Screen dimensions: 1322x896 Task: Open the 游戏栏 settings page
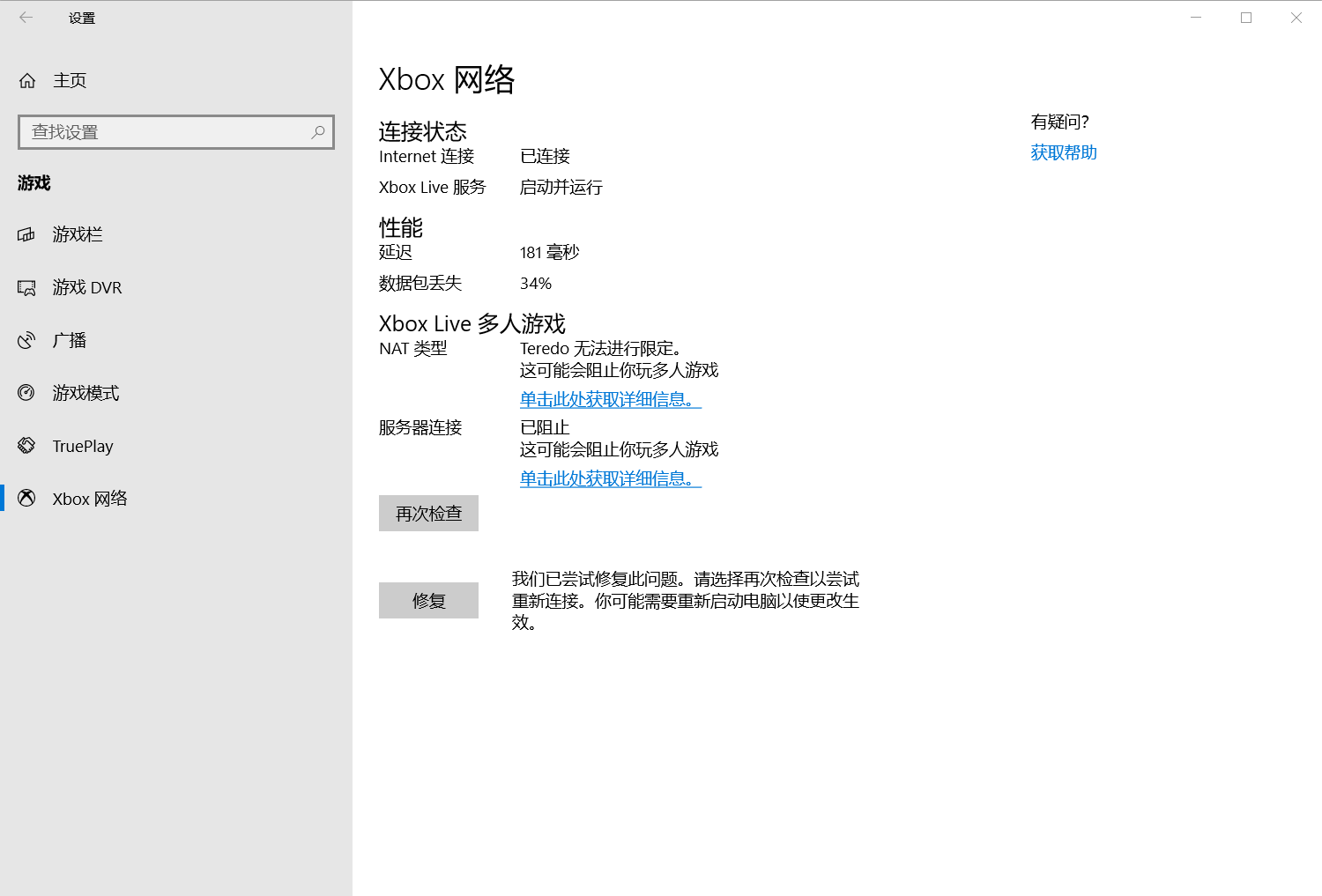point(176,234)
